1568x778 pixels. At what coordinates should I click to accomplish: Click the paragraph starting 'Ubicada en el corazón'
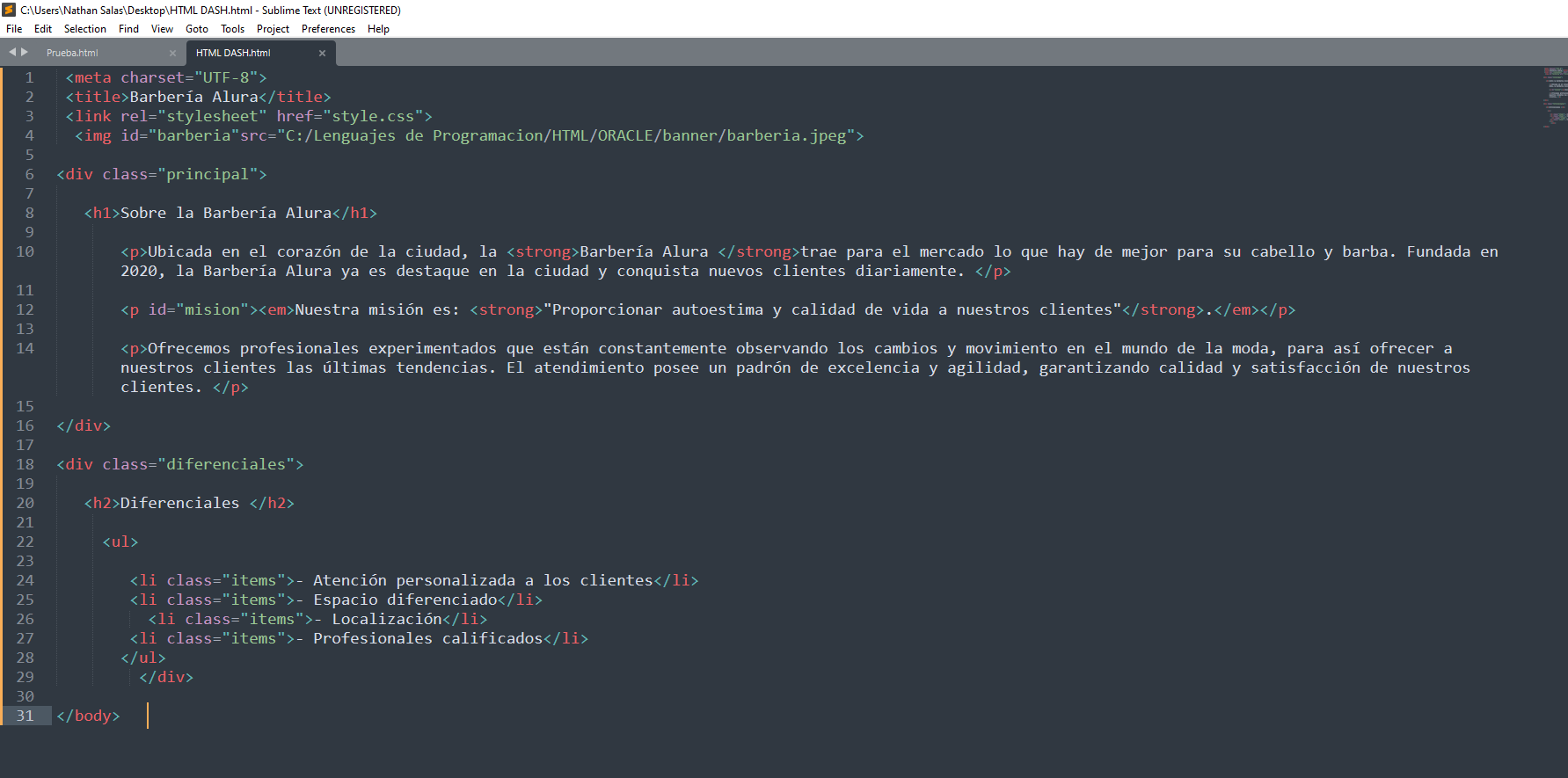[809, 261]
